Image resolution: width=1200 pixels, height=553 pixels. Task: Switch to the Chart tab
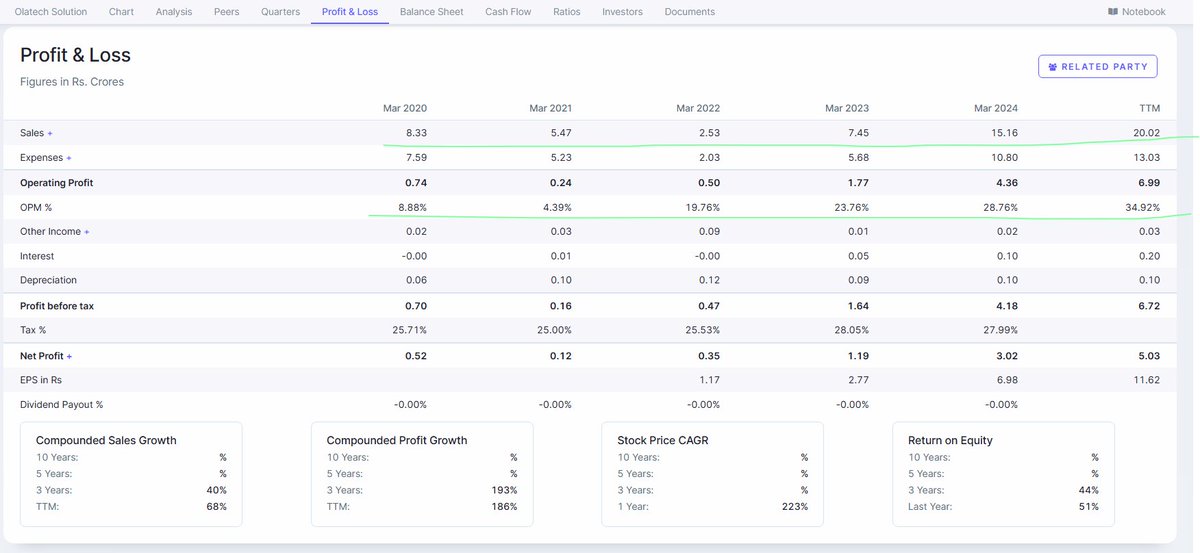click(x=121, y=12)
